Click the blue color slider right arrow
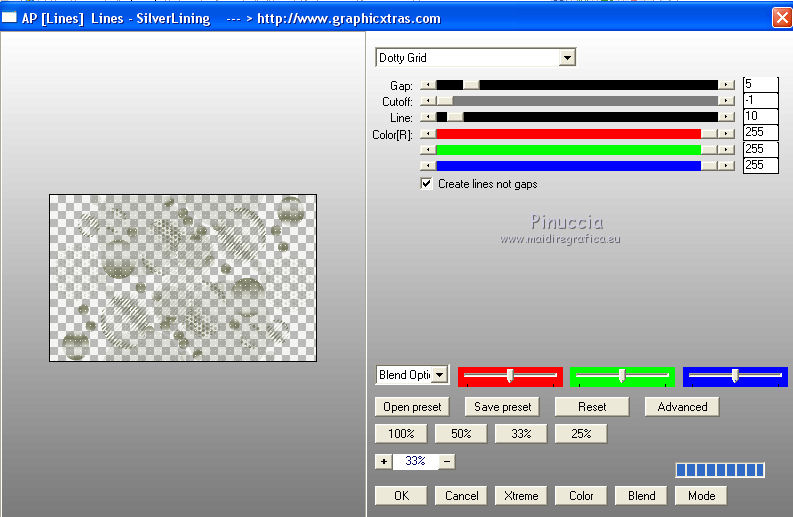793x517 pixels. pyautogui.click(x=727, y=165)
